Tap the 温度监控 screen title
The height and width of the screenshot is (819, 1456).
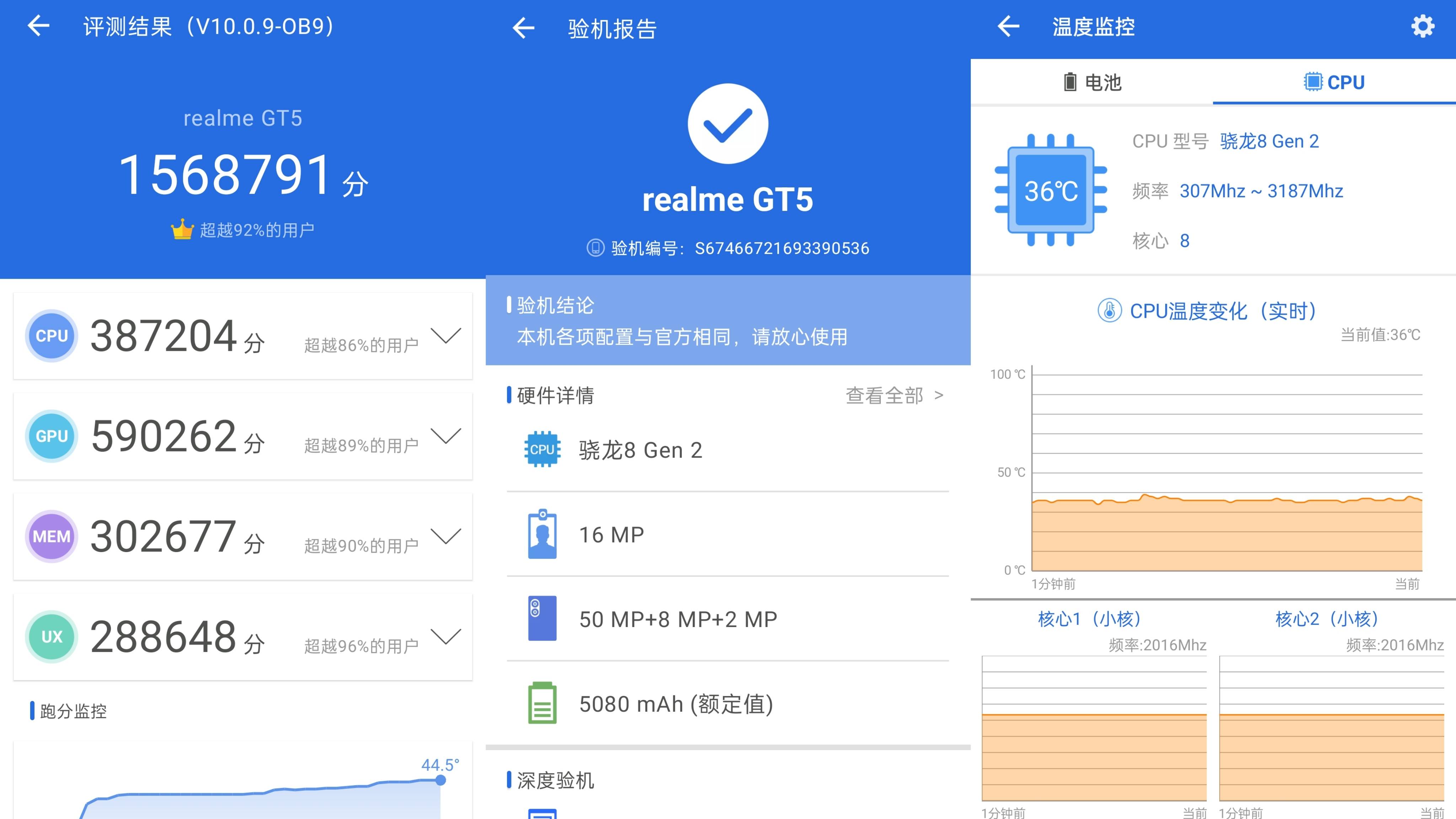click(x=1093, y=27)
